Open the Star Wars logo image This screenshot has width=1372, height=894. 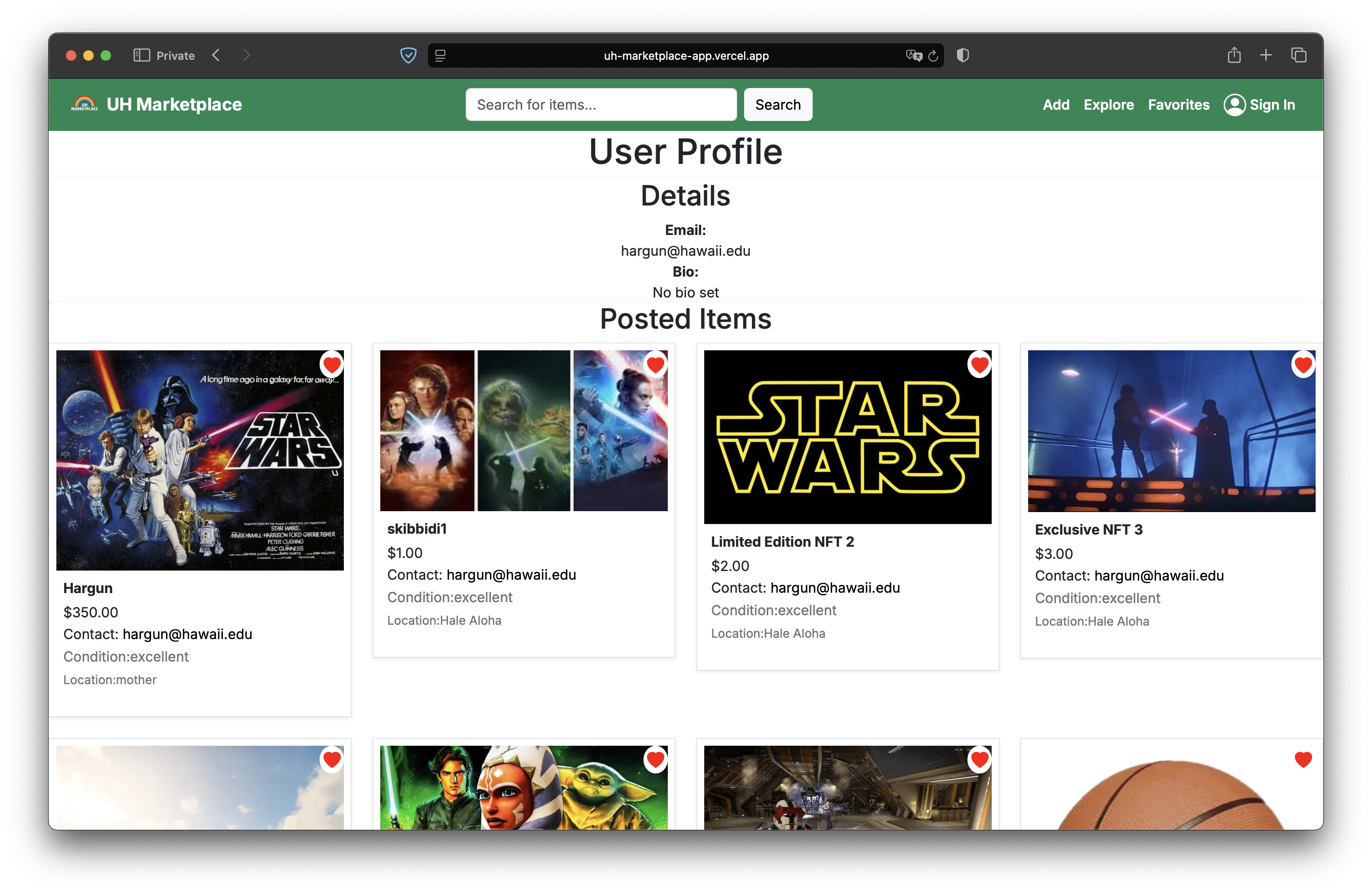pyautogui.click(x=847, y=437)
